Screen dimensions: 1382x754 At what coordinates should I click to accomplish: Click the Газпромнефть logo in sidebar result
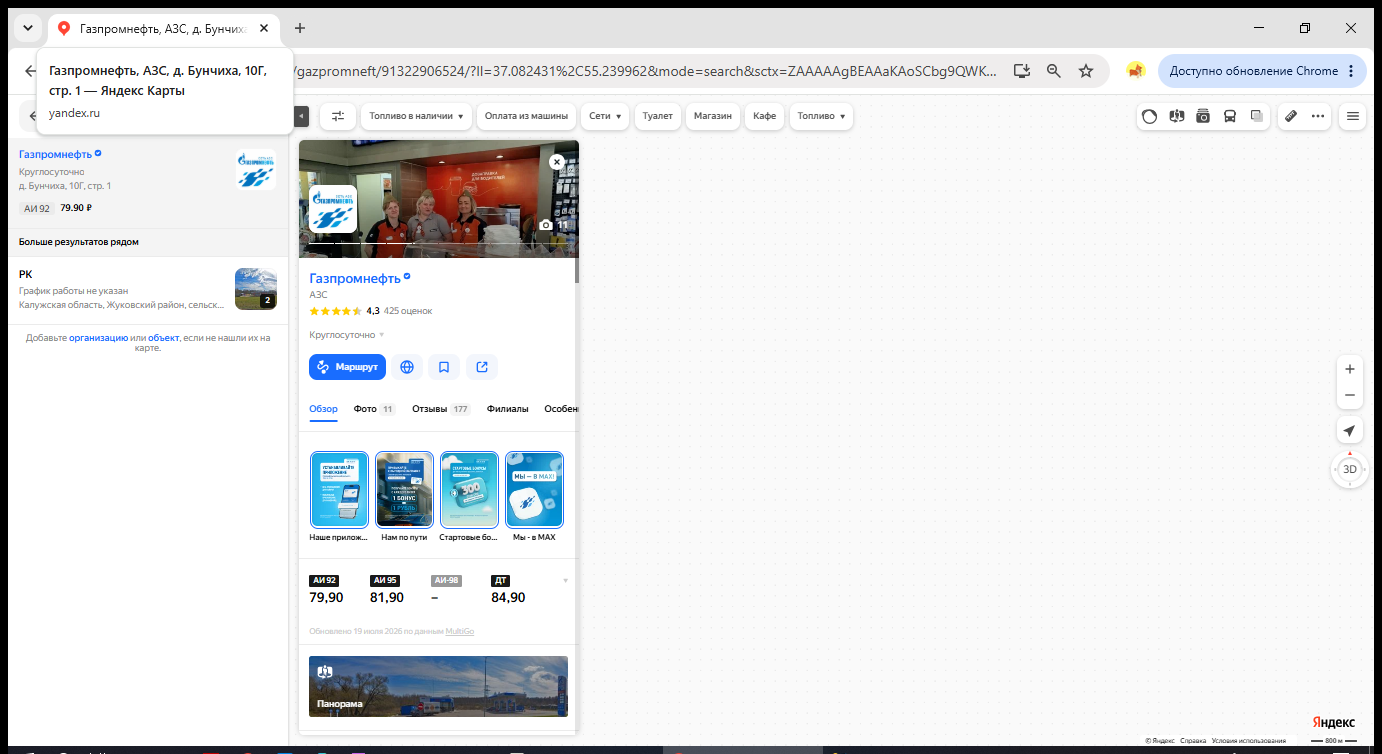pyautogui.click(x=255, y=169)
